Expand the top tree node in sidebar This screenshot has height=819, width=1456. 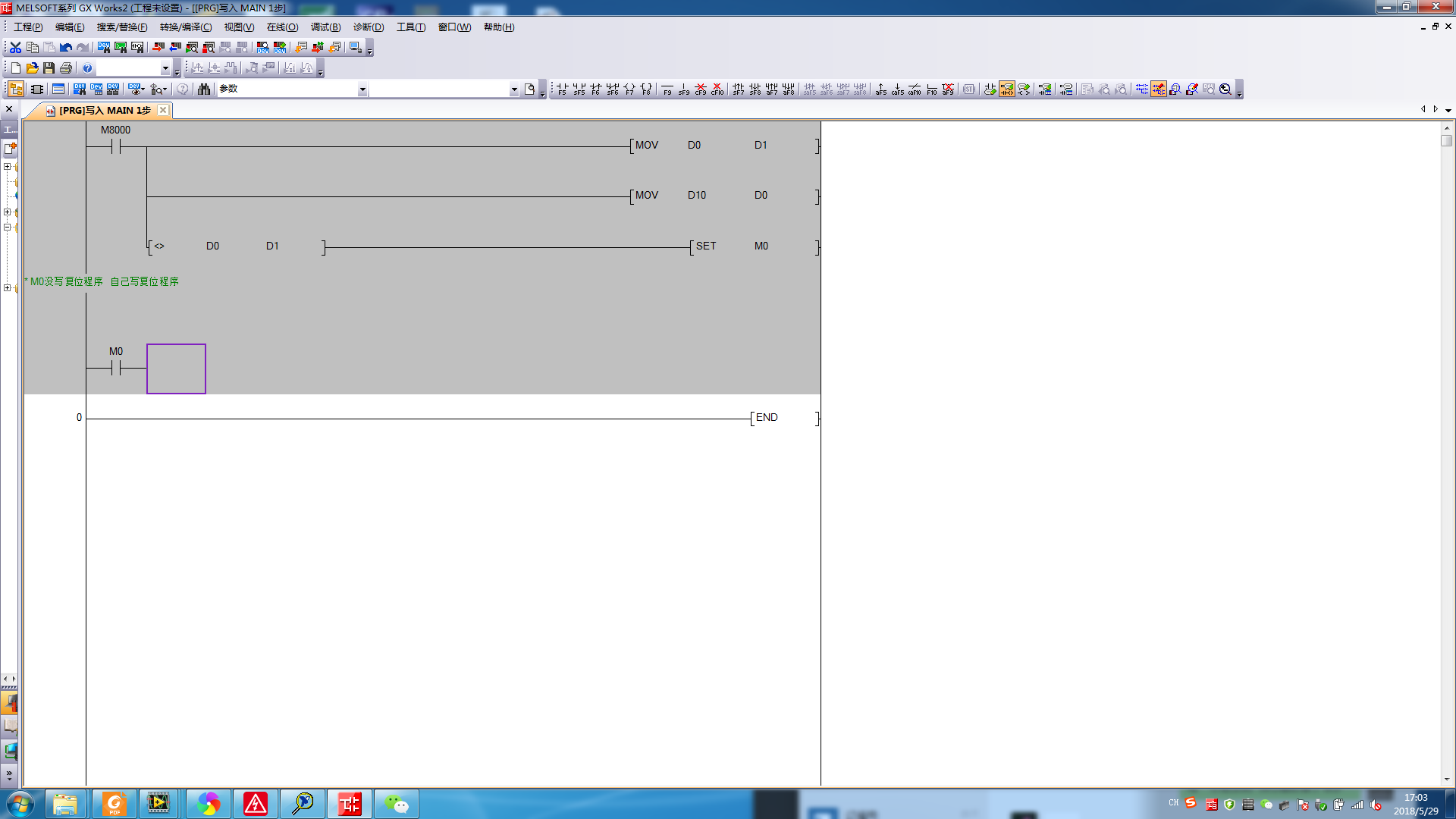(x=7, y=166)
